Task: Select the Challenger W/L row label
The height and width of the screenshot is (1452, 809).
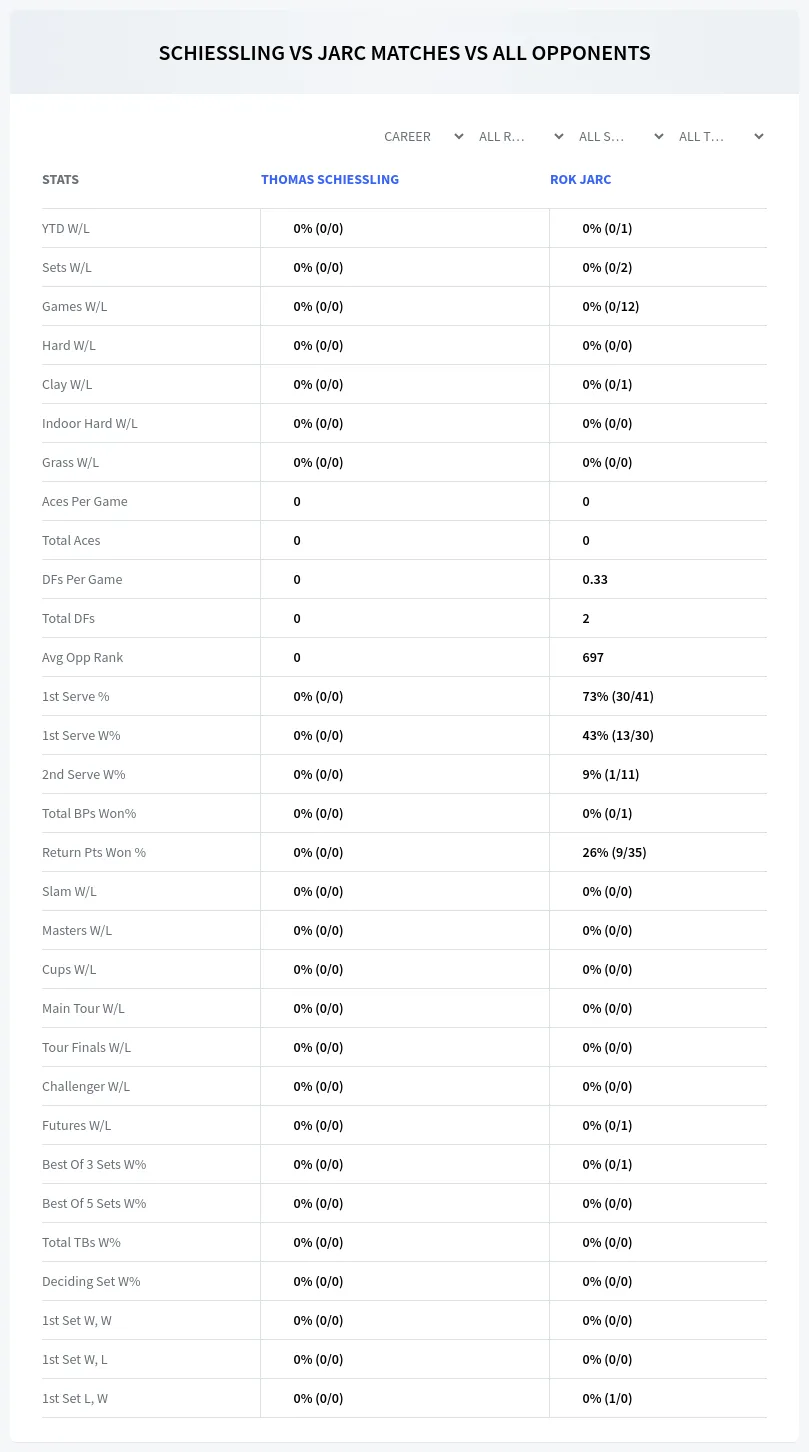Action: 86,1086
